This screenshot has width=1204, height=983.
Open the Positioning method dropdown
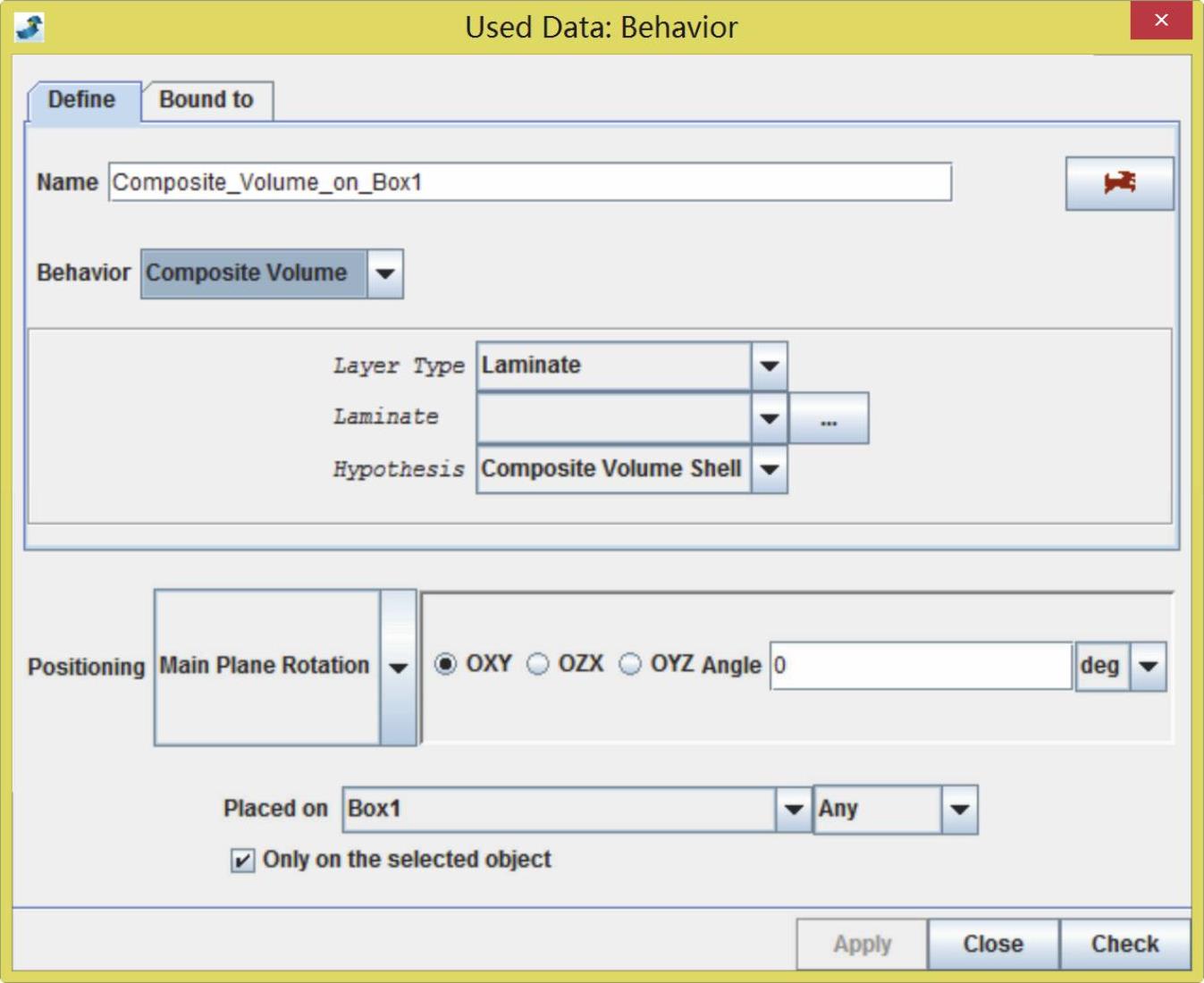pos(399,667)
